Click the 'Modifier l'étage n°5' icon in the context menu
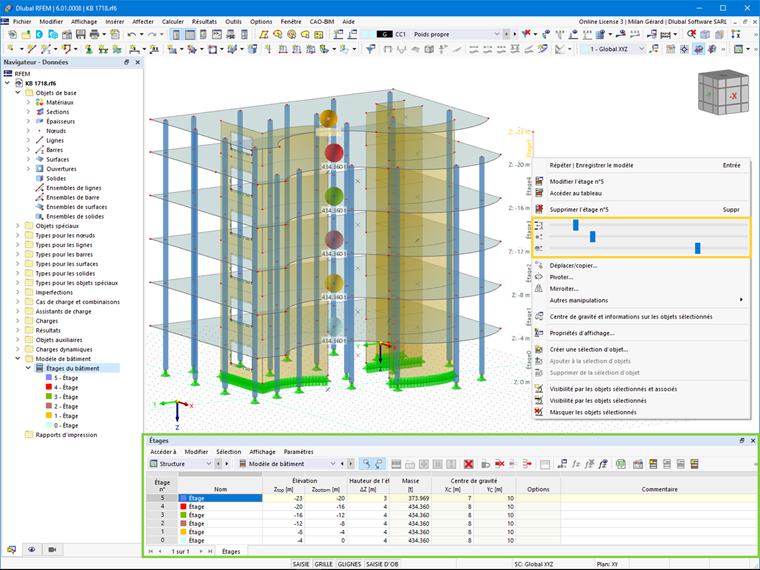This screenshot has width=760, height=570. tap(539, 181)
